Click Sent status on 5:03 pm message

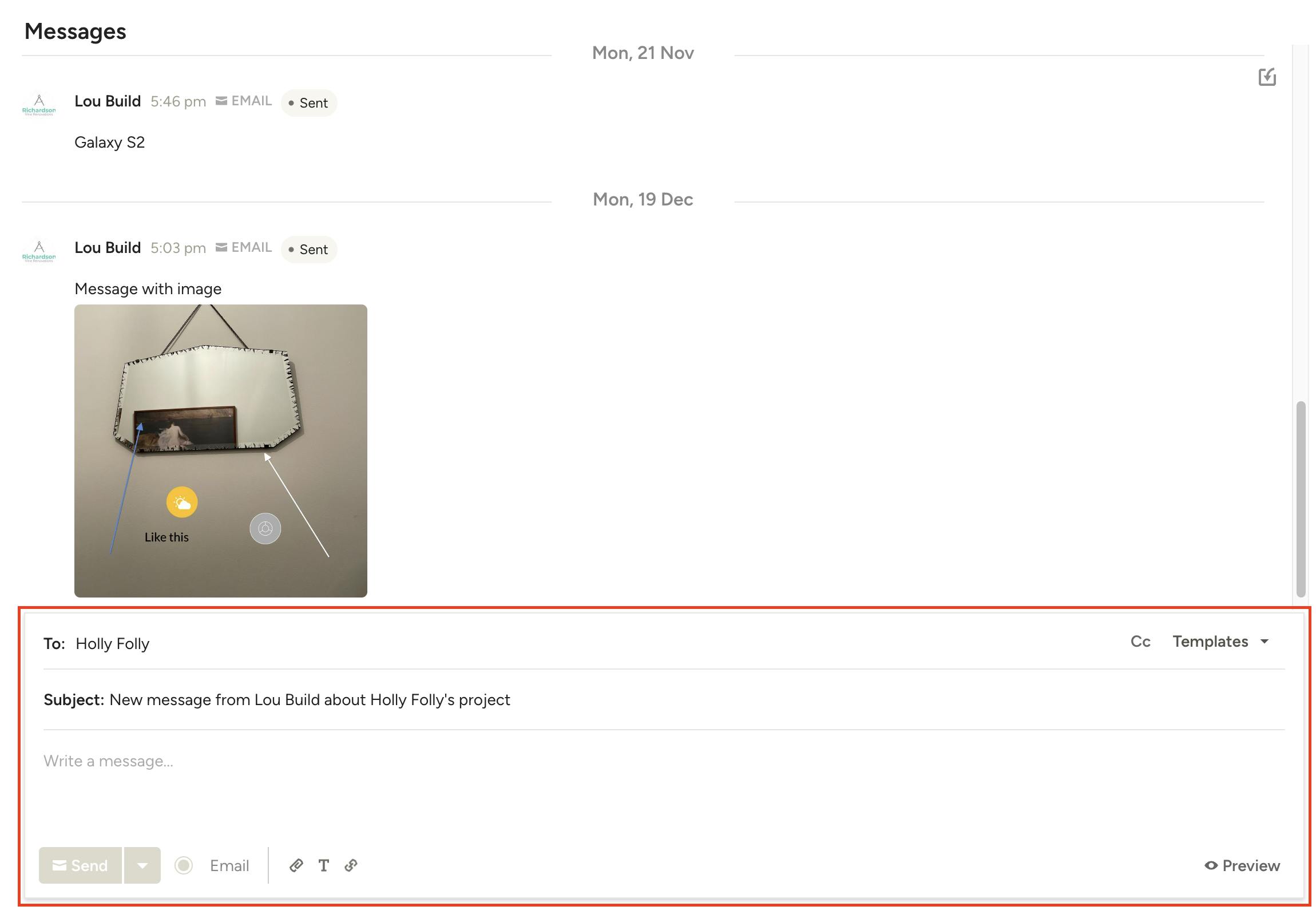(x=309, y=250)
